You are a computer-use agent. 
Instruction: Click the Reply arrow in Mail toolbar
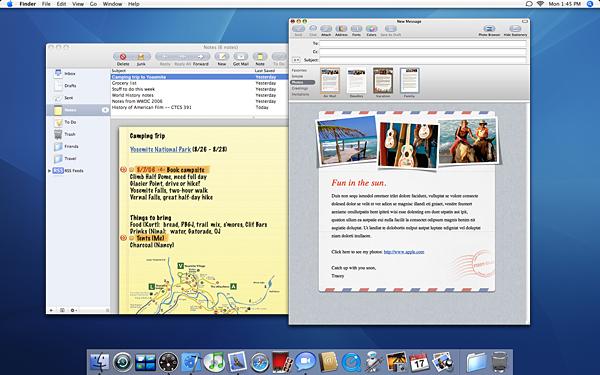165,57
